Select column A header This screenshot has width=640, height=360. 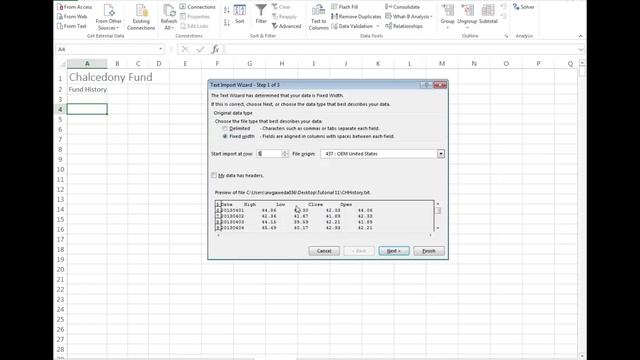87,64
